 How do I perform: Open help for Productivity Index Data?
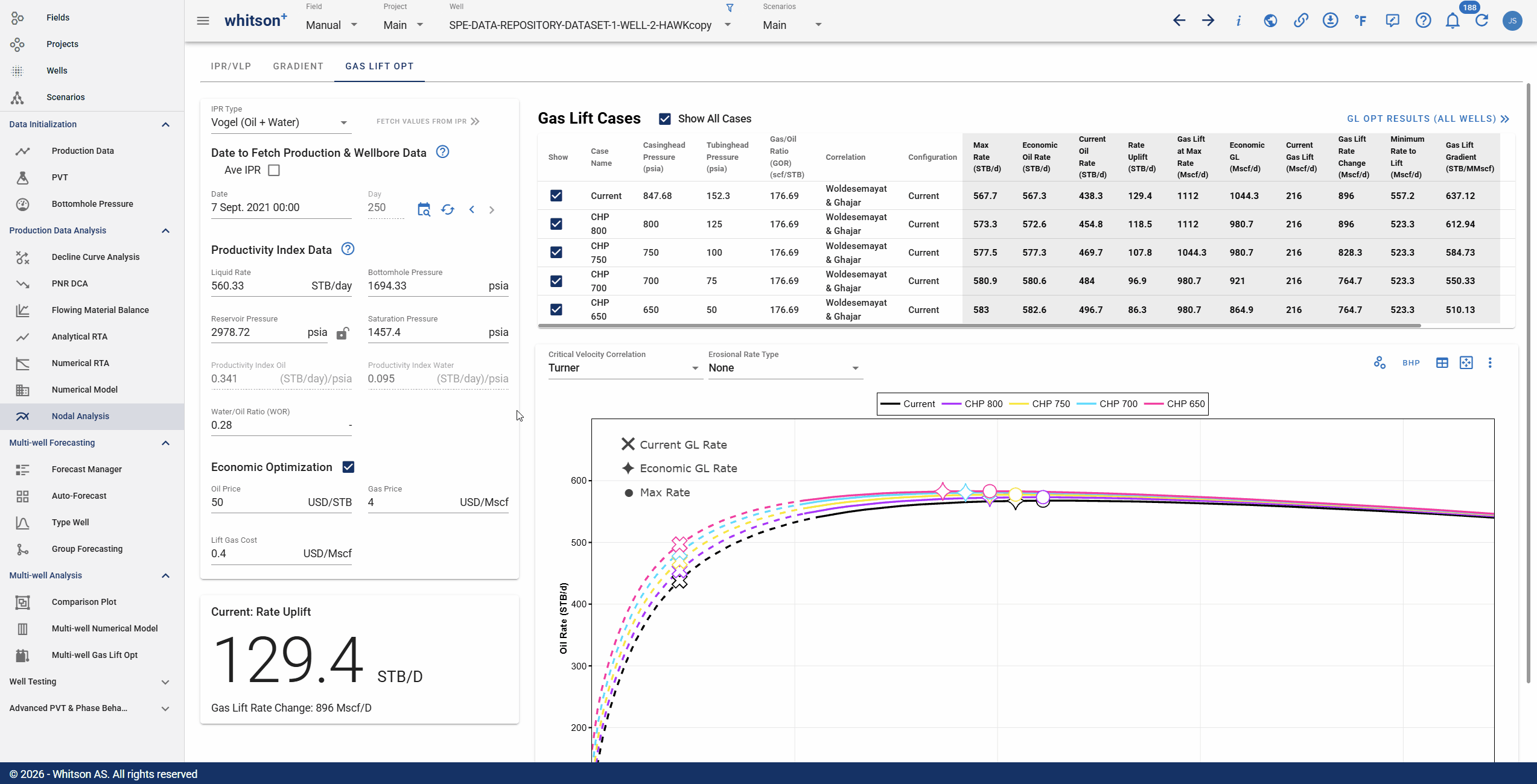[x=348, y=249]
